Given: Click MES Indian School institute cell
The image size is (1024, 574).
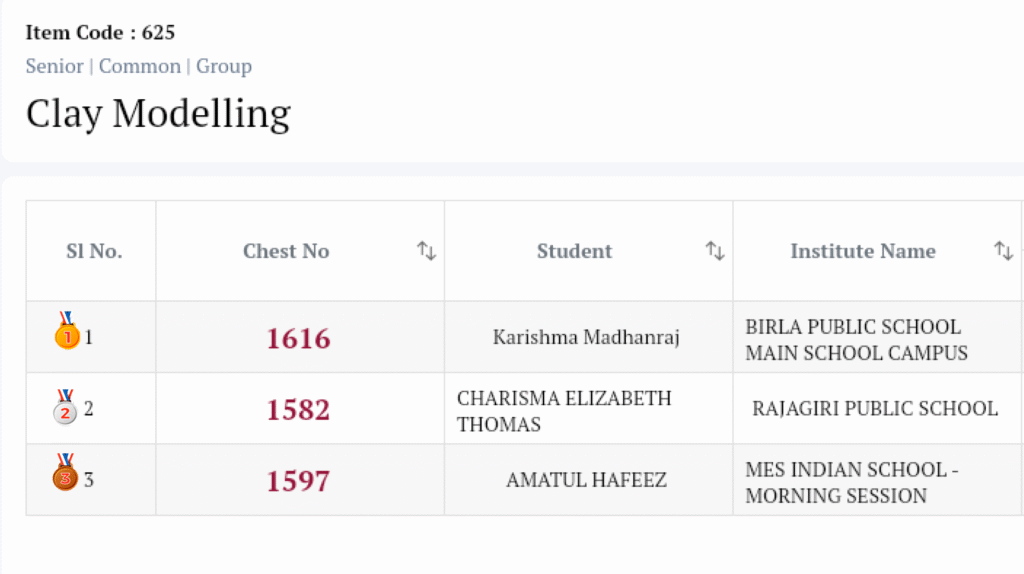Looking at the screenshot, I should (851, 482).
